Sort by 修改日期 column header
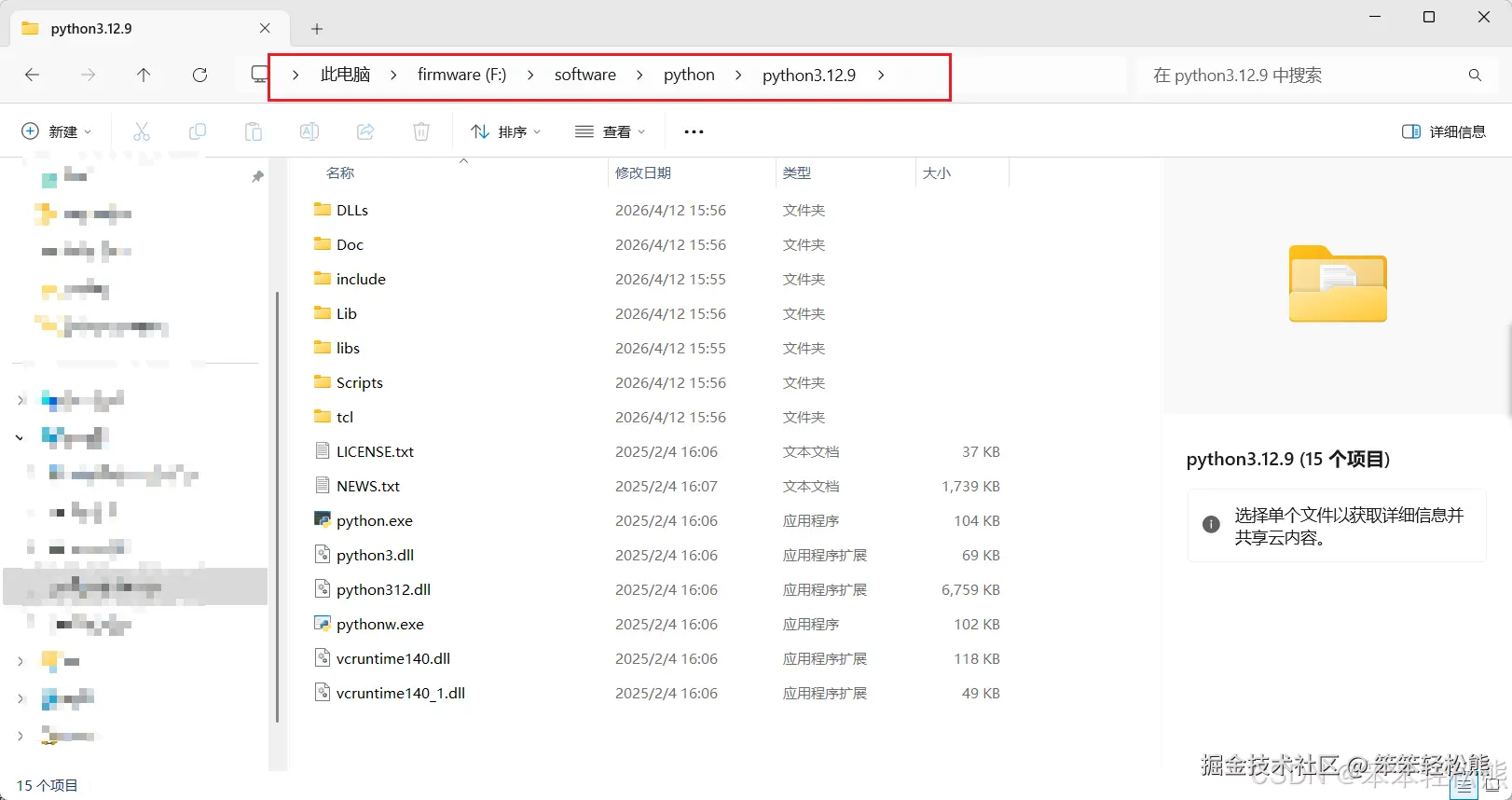Image resolution: width=1512 pixels, height=800 pixels. tap(642, 172)
